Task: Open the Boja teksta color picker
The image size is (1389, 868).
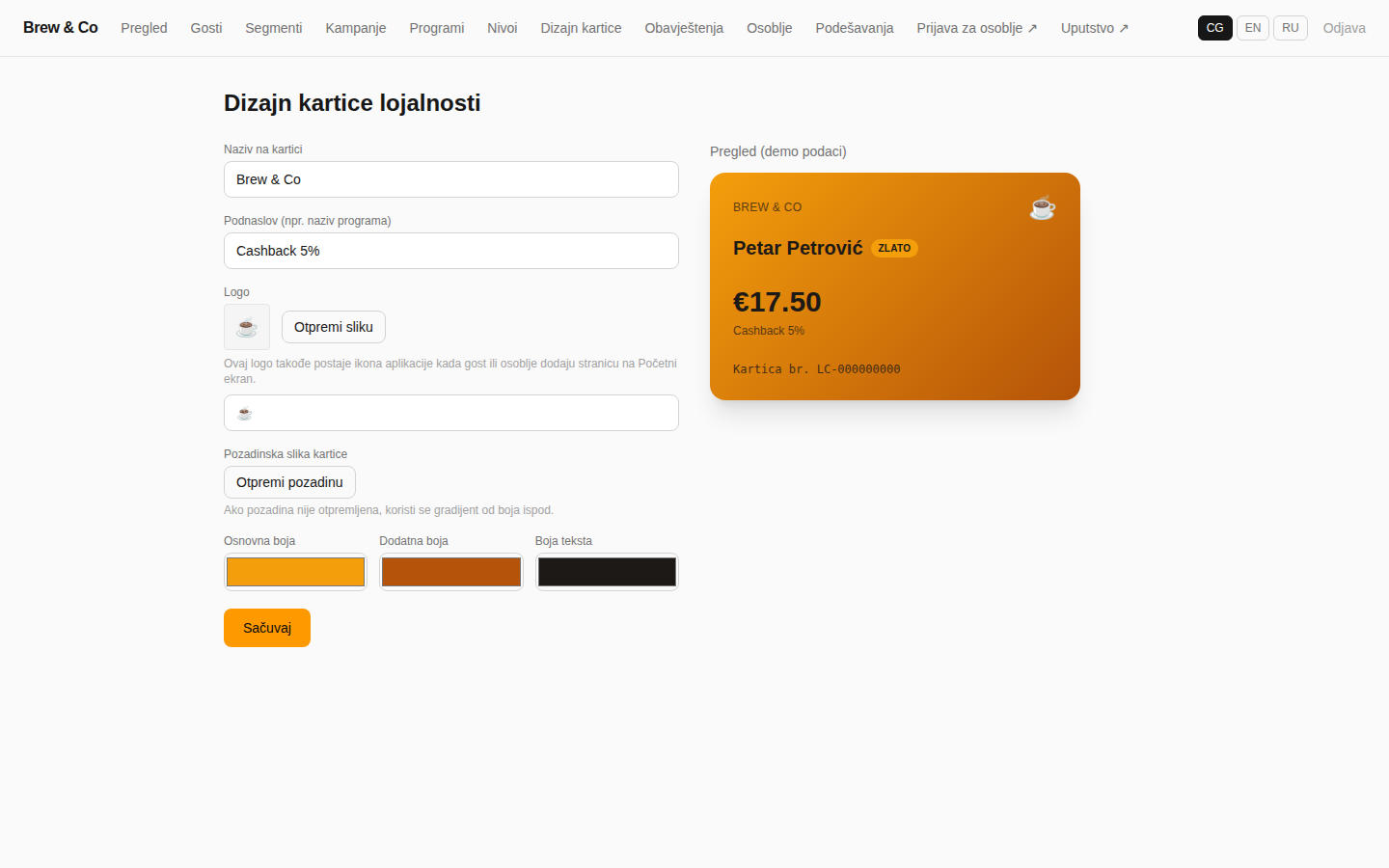Action: [x=607, y=572]
